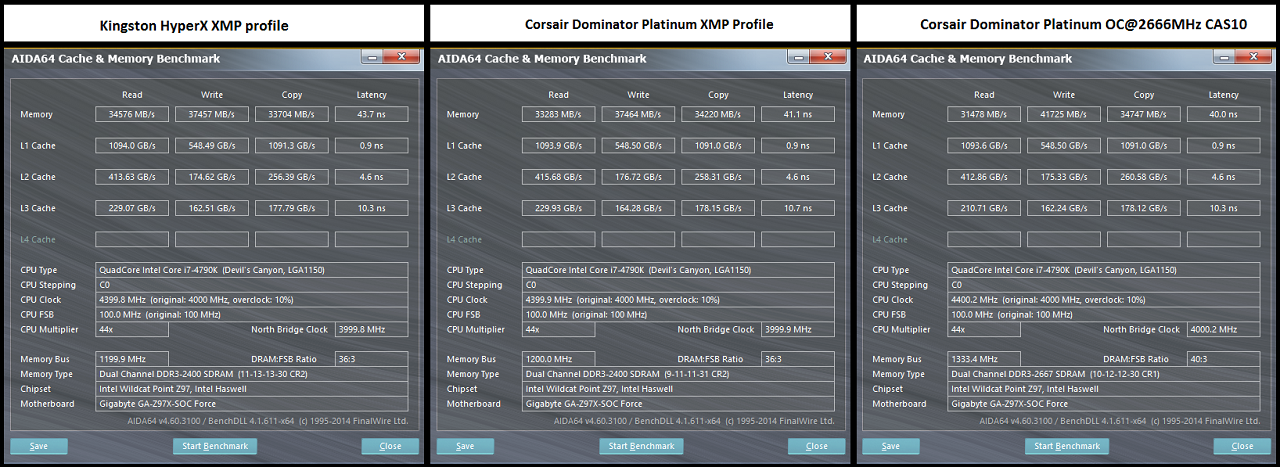Click Memory Type field DDR3-2667 SDRAM
Viewport: 1280px width, 467px height.
coord(1104,374)
